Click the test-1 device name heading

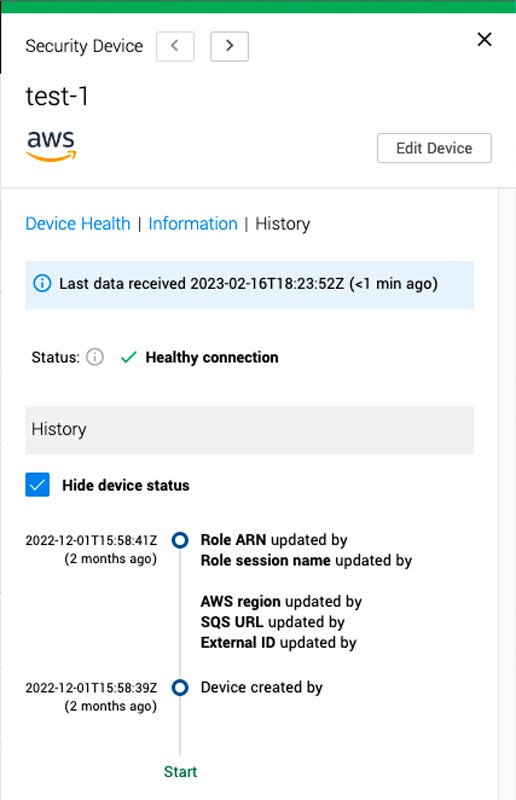tap(57, 96)
